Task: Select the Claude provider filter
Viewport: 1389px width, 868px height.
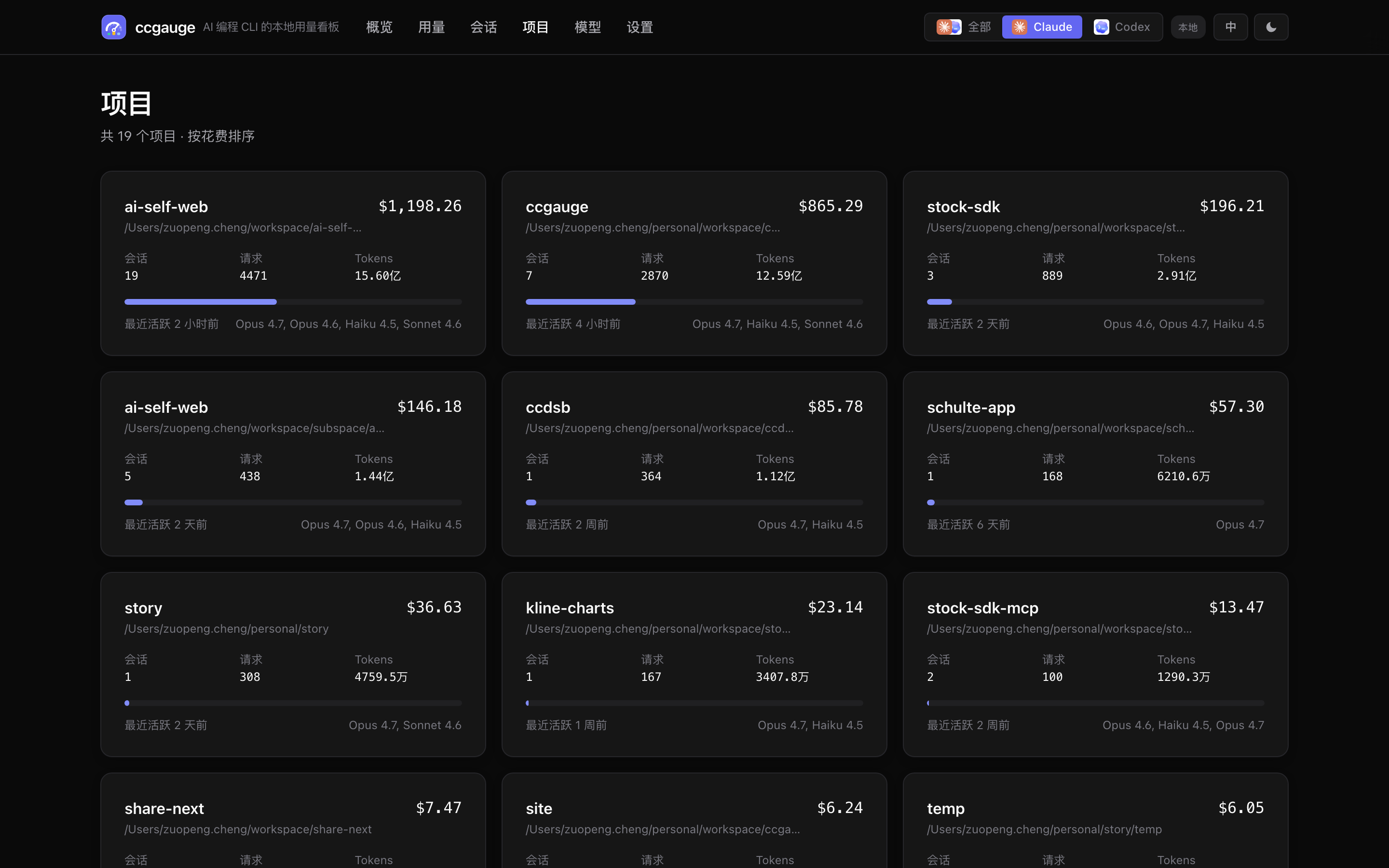Action: tap(1042, 27)
